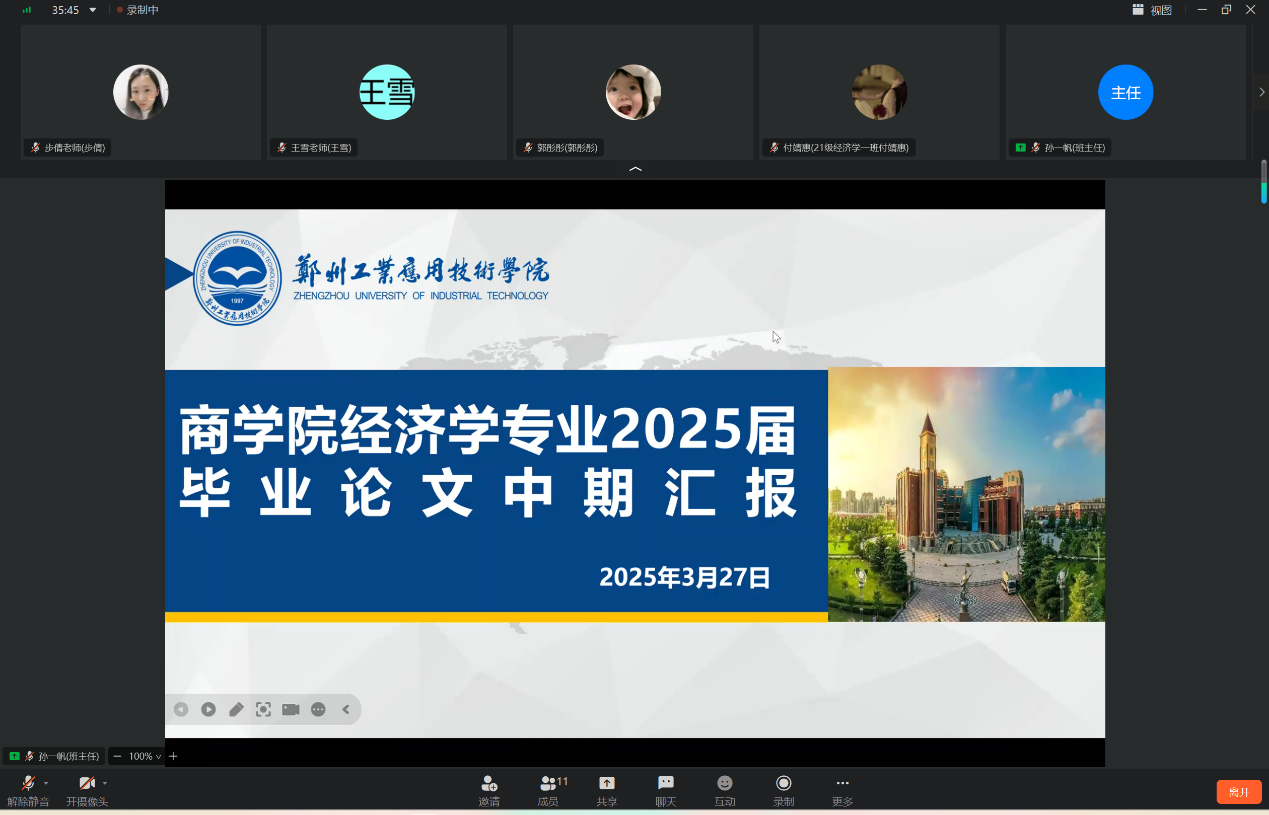
Task: Open the Chat (聊天) panel
Action: (666, 790)
